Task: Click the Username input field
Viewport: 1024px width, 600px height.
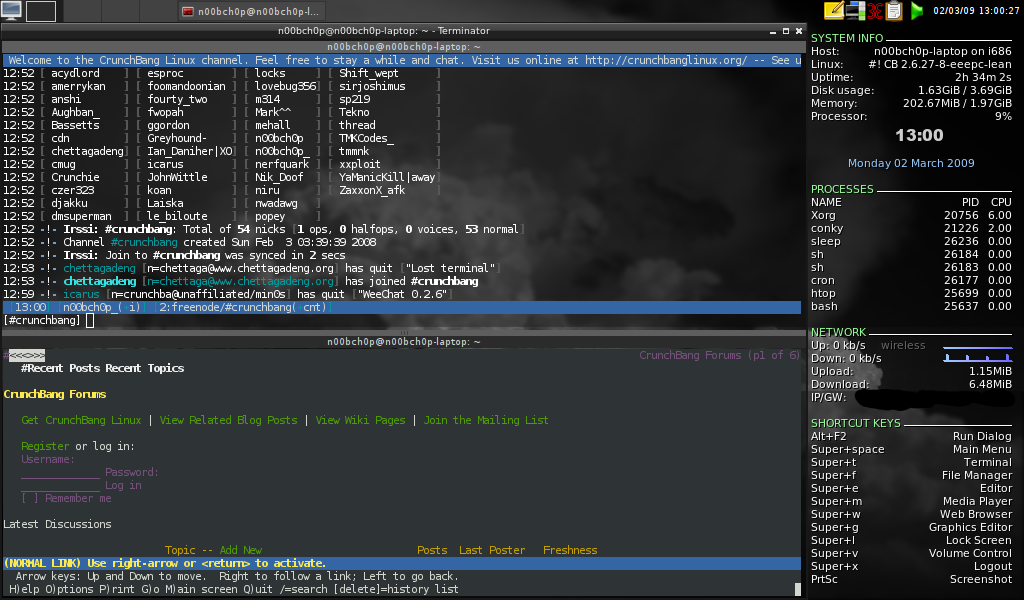Action: pos(60,472)
